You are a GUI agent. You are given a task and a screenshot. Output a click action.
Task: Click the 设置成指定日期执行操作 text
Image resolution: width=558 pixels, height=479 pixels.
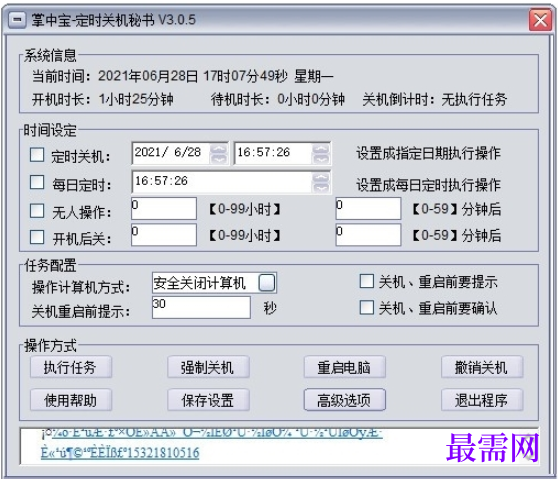tap(428, 153)
